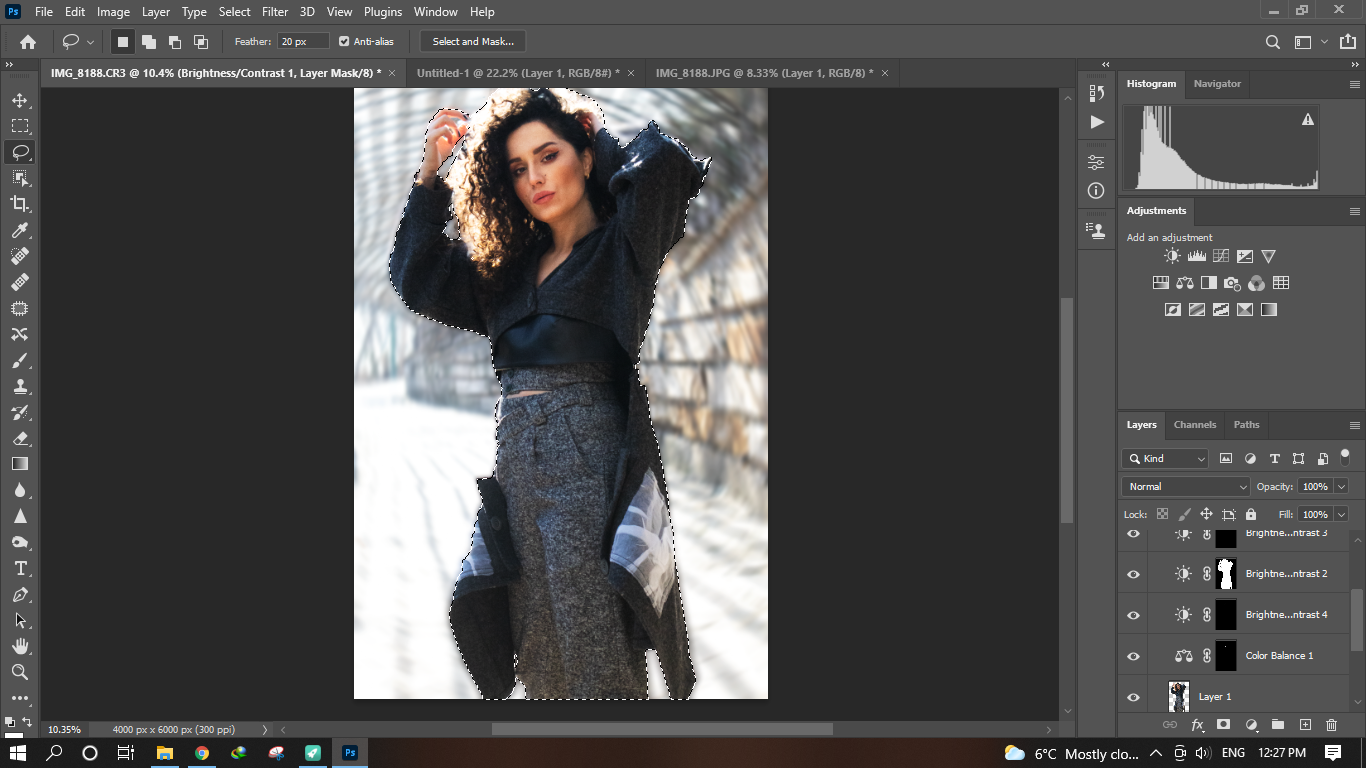Add a Channel Mixer adjustment

coord(1257,283)
